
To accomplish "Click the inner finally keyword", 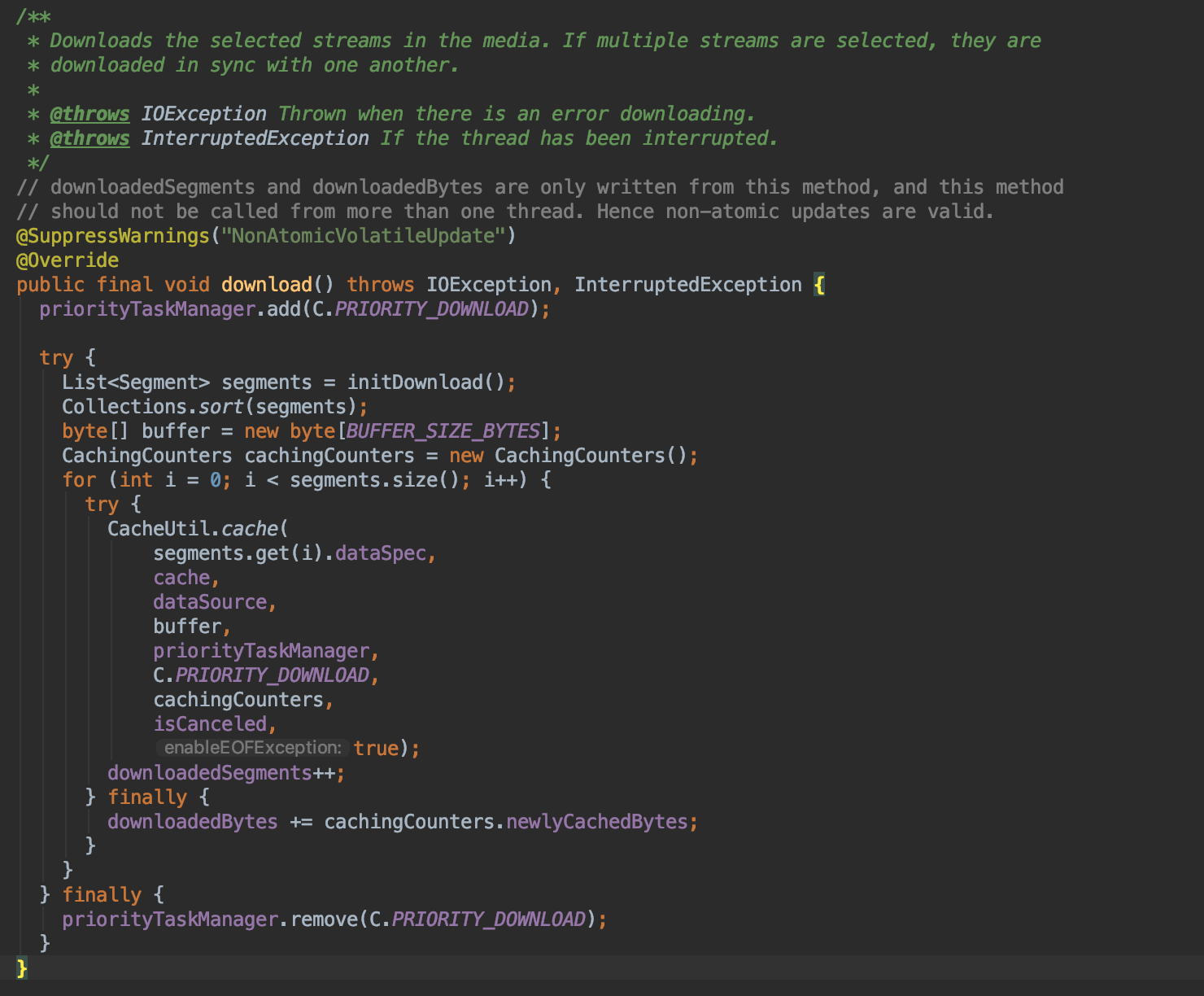I will pos(146,796).
